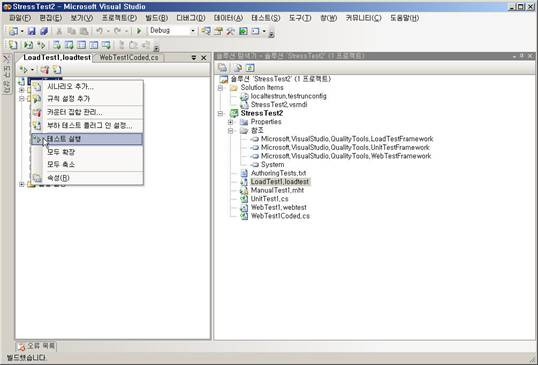Collapse the 참조 references folder

tap(231, 131)
